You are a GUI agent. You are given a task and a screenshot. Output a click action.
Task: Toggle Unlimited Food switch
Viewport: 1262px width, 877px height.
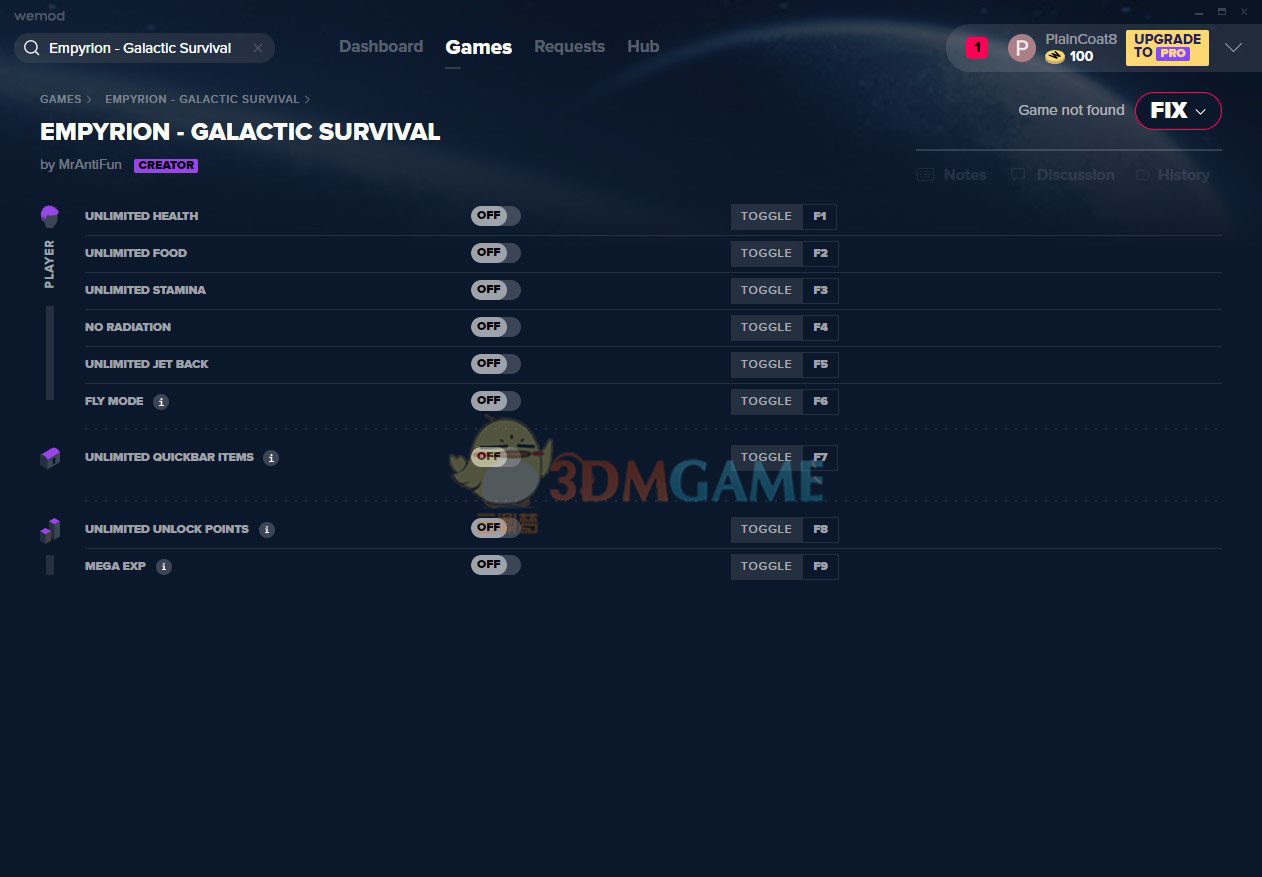(496, 253)
